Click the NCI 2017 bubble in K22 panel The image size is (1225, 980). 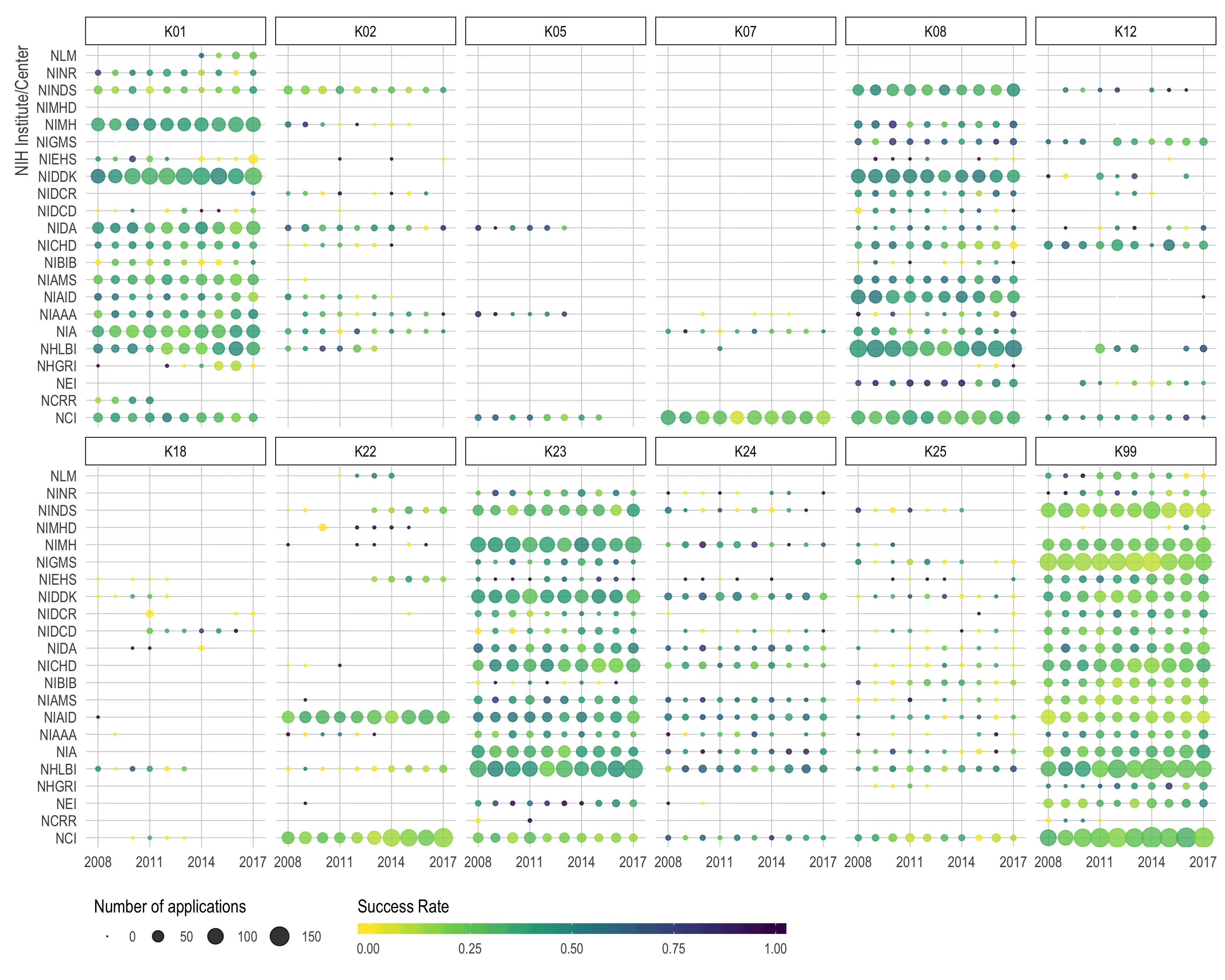pos(443,838)
